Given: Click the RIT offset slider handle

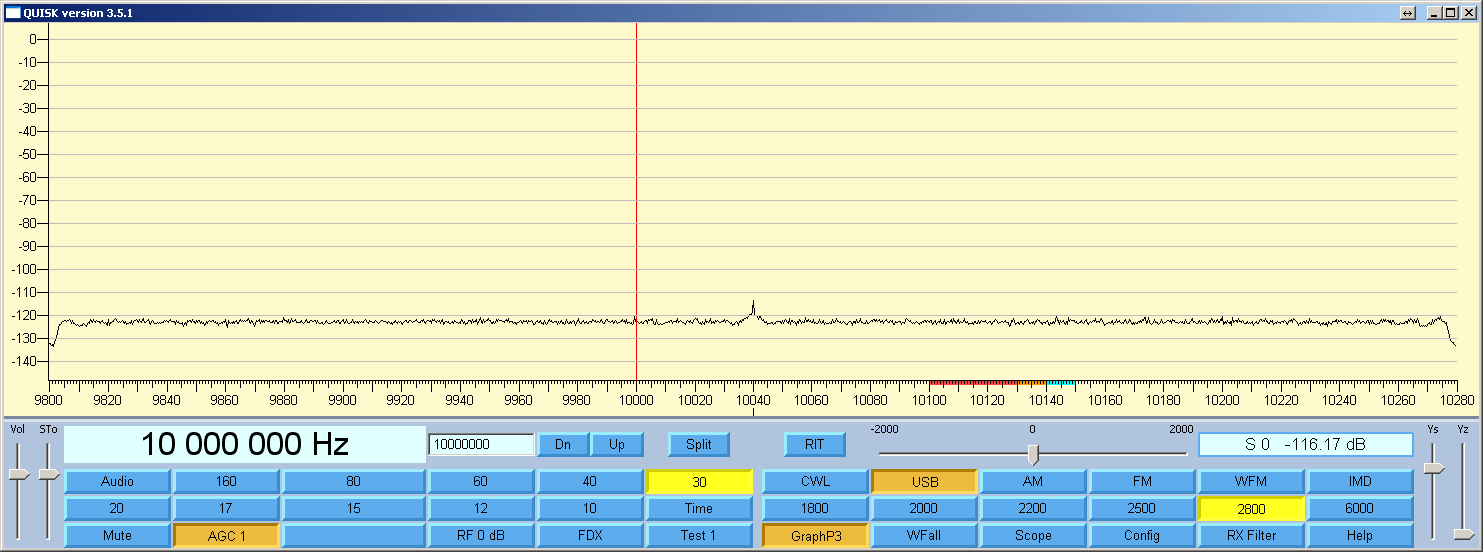Looking at the screenshot, I should click(x=1033, y=455).
